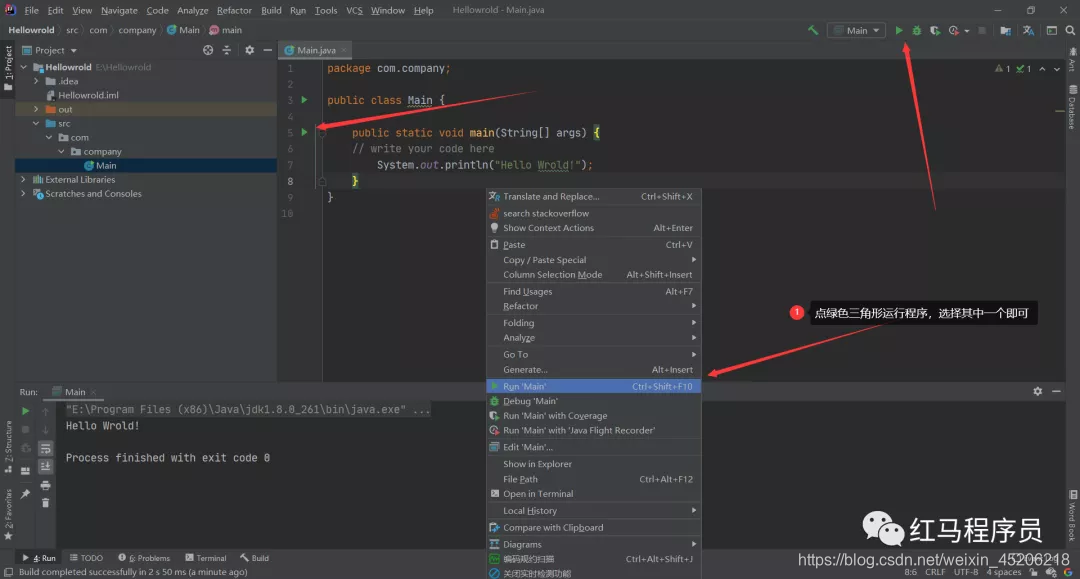Click the disabled Stop square in toolbar
This screenshot has width=1080, height=579.
(982, 30)
